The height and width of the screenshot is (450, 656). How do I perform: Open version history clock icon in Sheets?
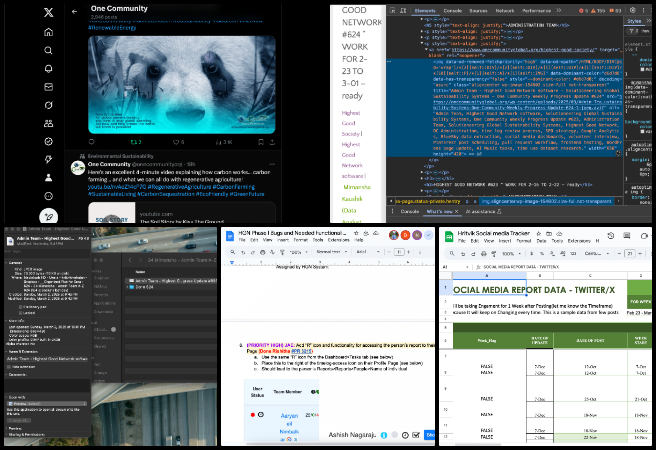[x=610, y=235]
